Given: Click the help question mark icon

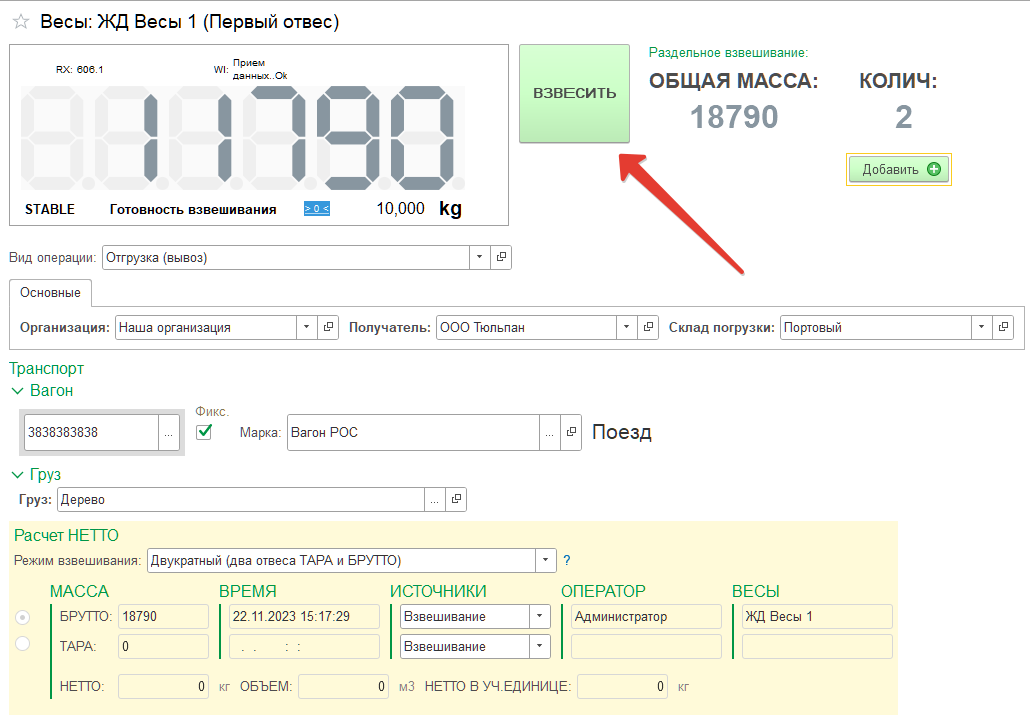Looking at the screenshot, I should [567, 560].
